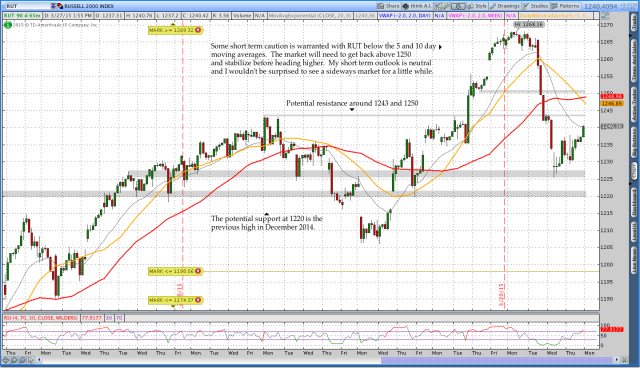Click the Volume label in the header
The image size is (640, 368).
click(x=242, y=16)
